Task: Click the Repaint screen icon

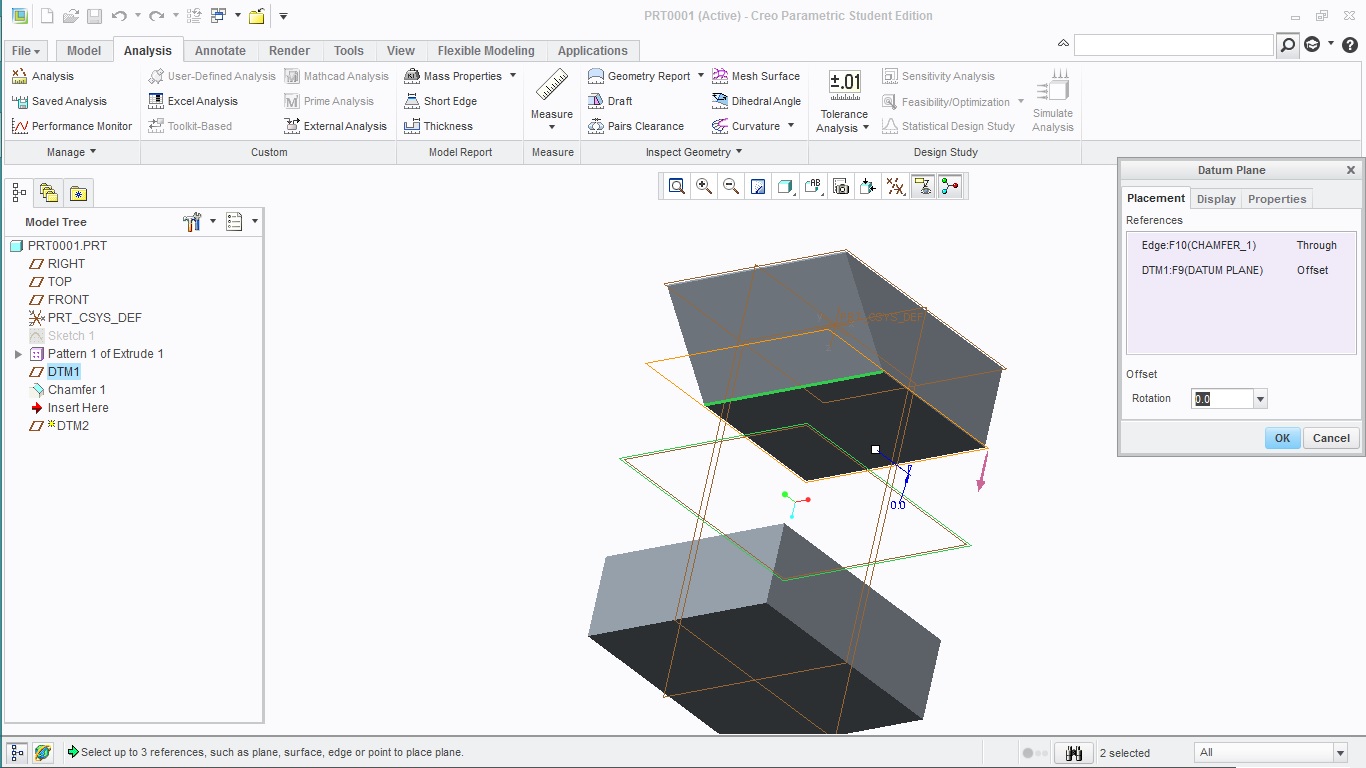Action: [x=758, y=186]
